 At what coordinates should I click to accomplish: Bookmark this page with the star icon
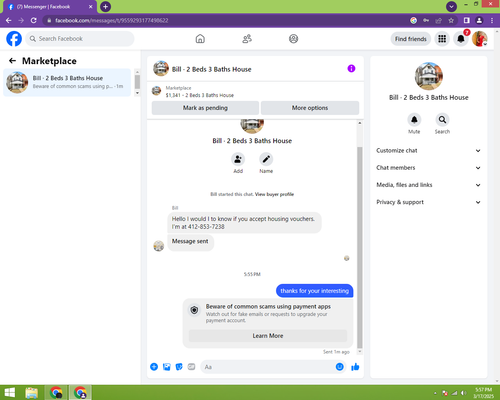tap(451, 21)
